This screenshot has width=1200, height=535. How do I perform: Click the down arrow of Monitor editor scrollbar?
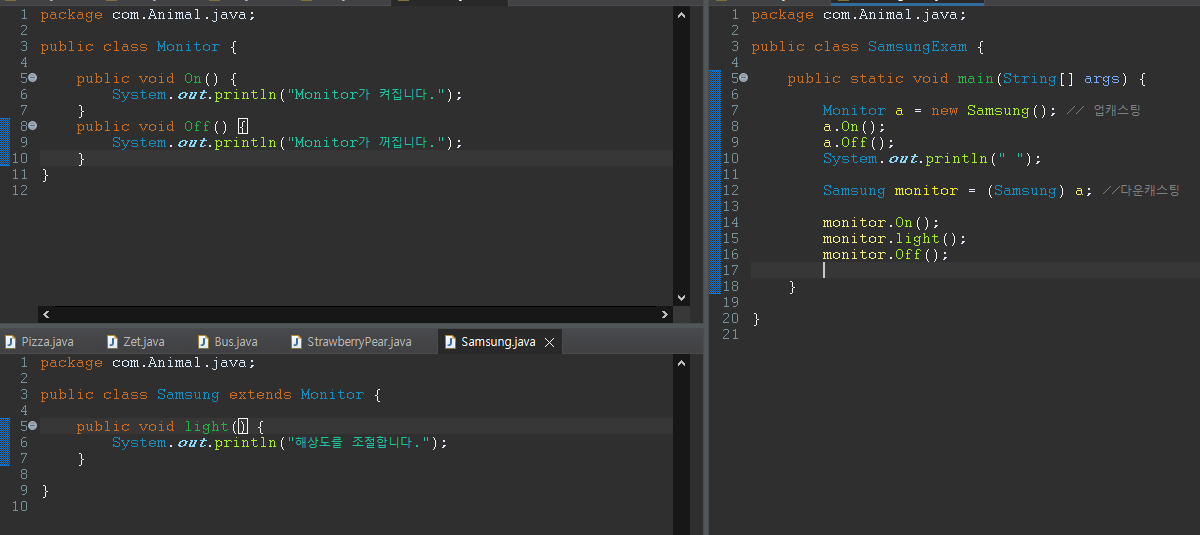[682, 297]
